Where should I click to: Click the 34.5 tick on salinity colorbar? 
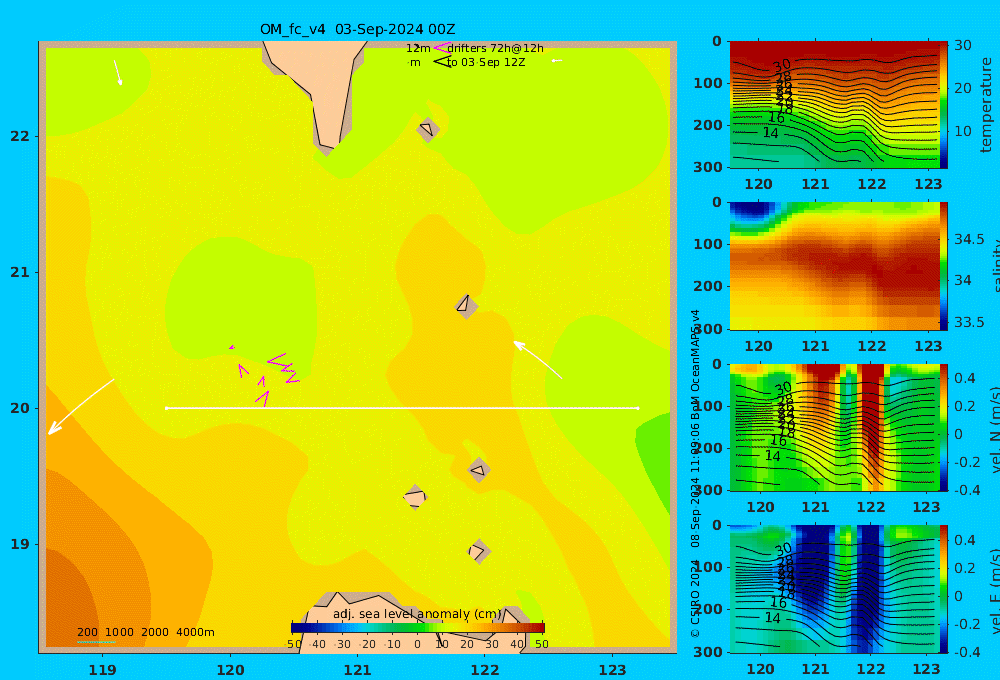(x=969, y=240)
